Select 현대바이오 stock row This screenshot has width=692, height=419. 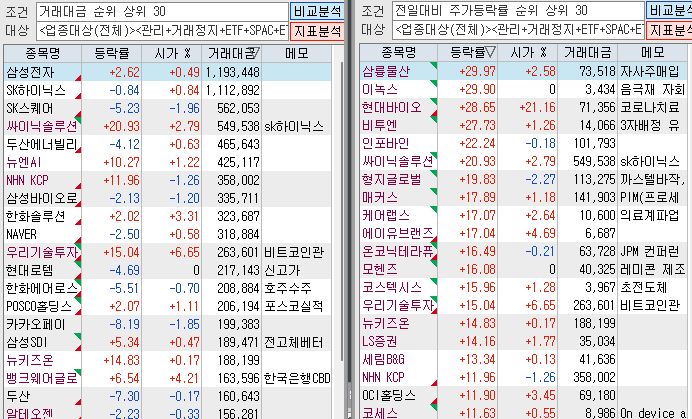click(523, 107)
